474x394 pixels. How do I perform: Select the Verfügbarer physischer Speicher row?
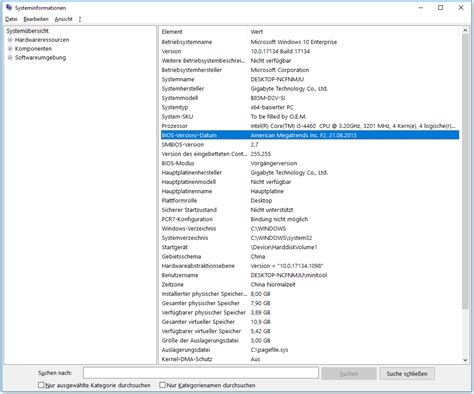coord(310,313)
